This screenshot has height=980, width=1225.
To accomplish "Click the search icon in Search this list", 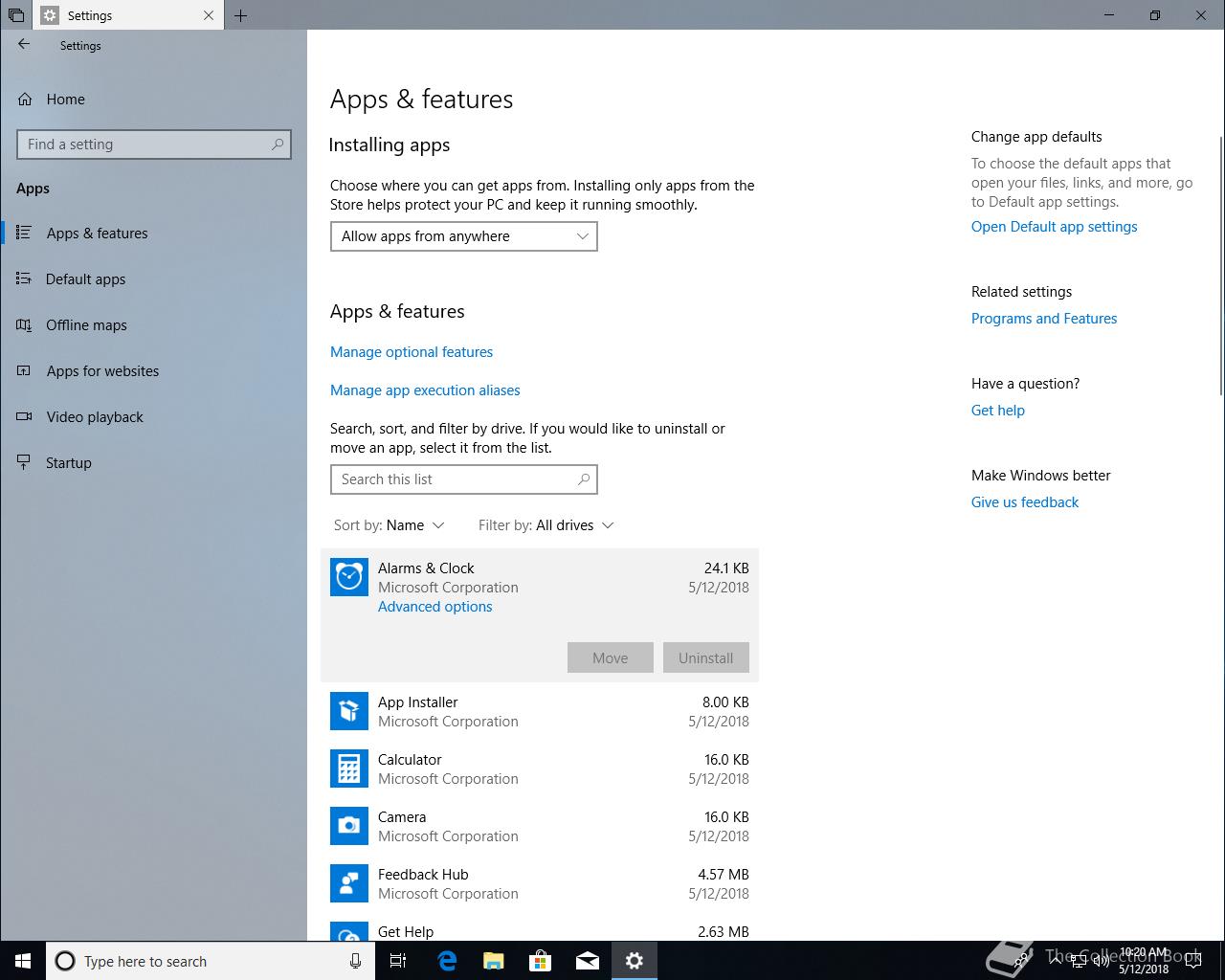I will pos(584,479).
